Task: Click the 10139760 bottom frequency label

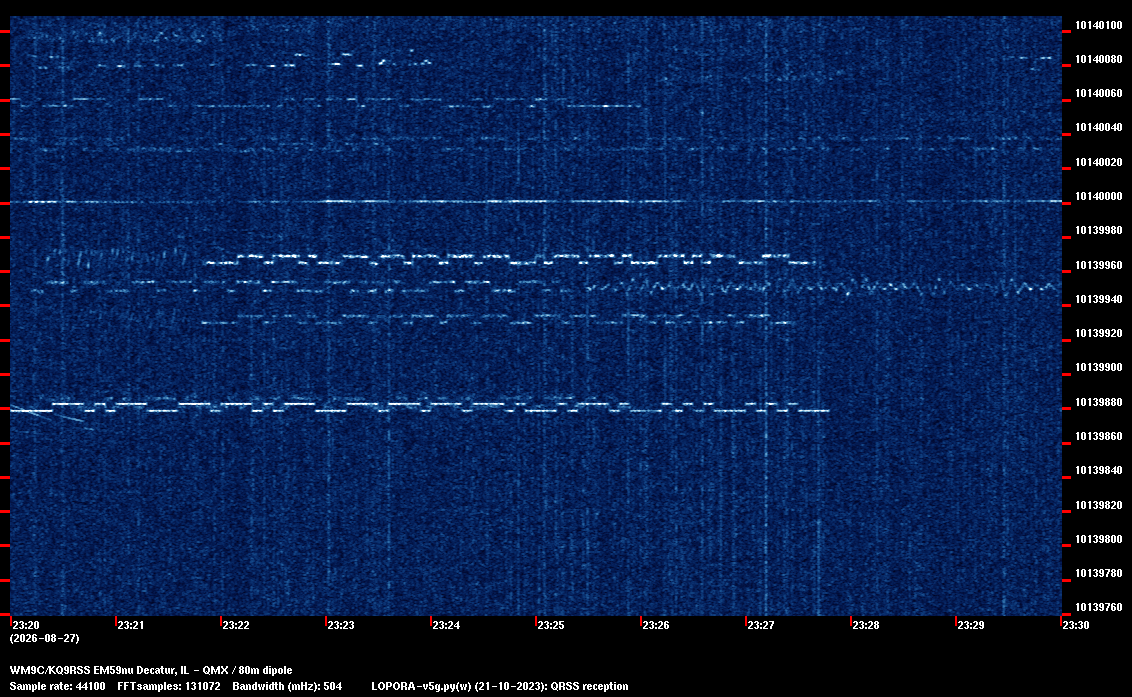Action: (x=1099, y=607)
